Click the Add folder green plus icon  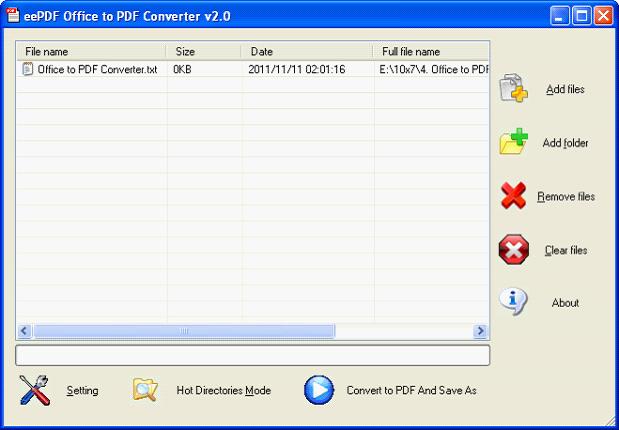(x=513, y=141)
